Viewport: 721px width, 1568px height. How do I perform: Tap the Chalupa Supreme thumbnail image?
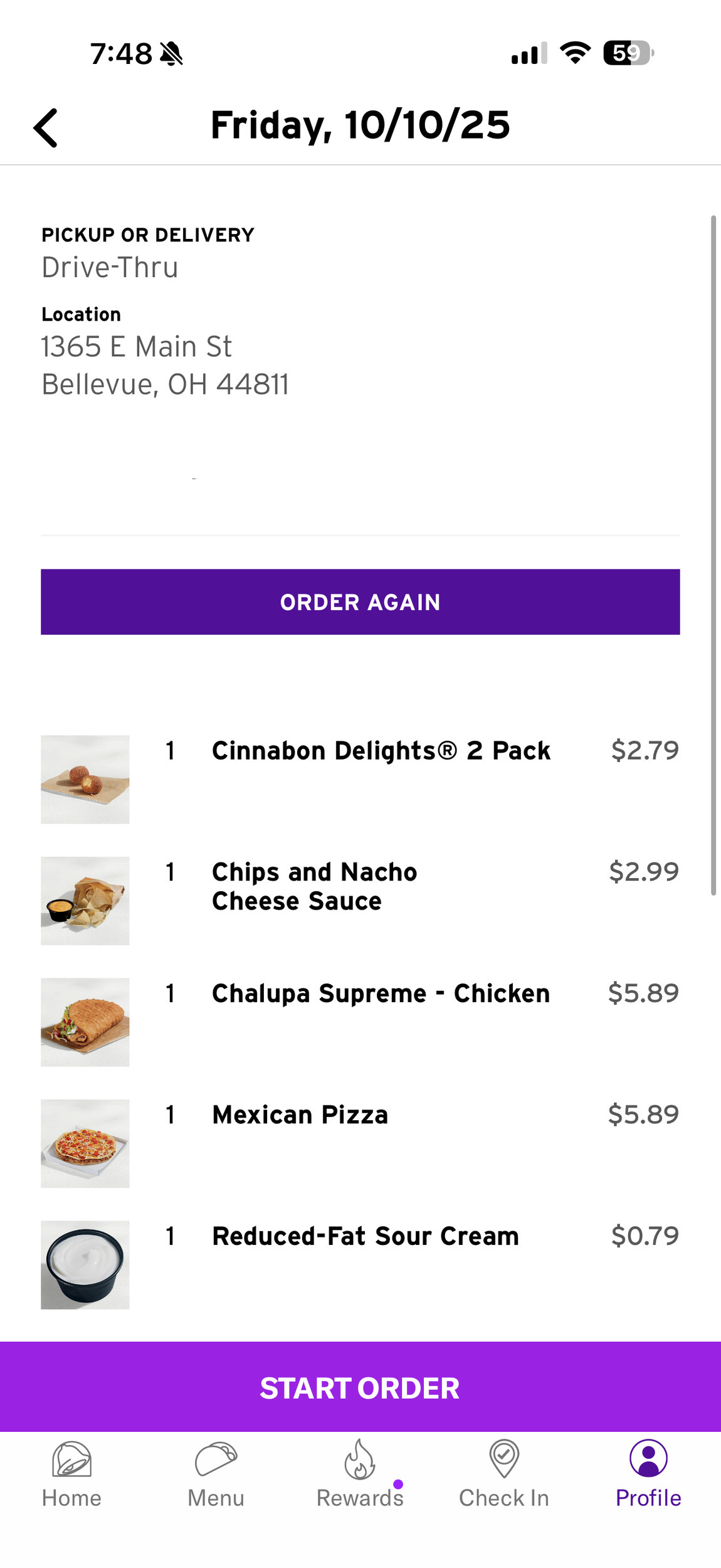pyautogui.click(x=85, y=1022)
